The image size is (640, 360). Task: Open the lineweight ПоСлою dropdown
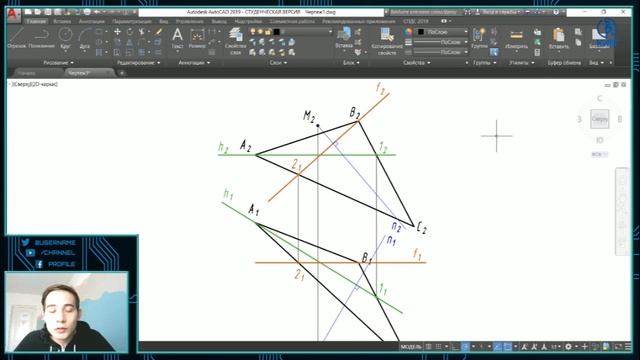click(441, 42)
